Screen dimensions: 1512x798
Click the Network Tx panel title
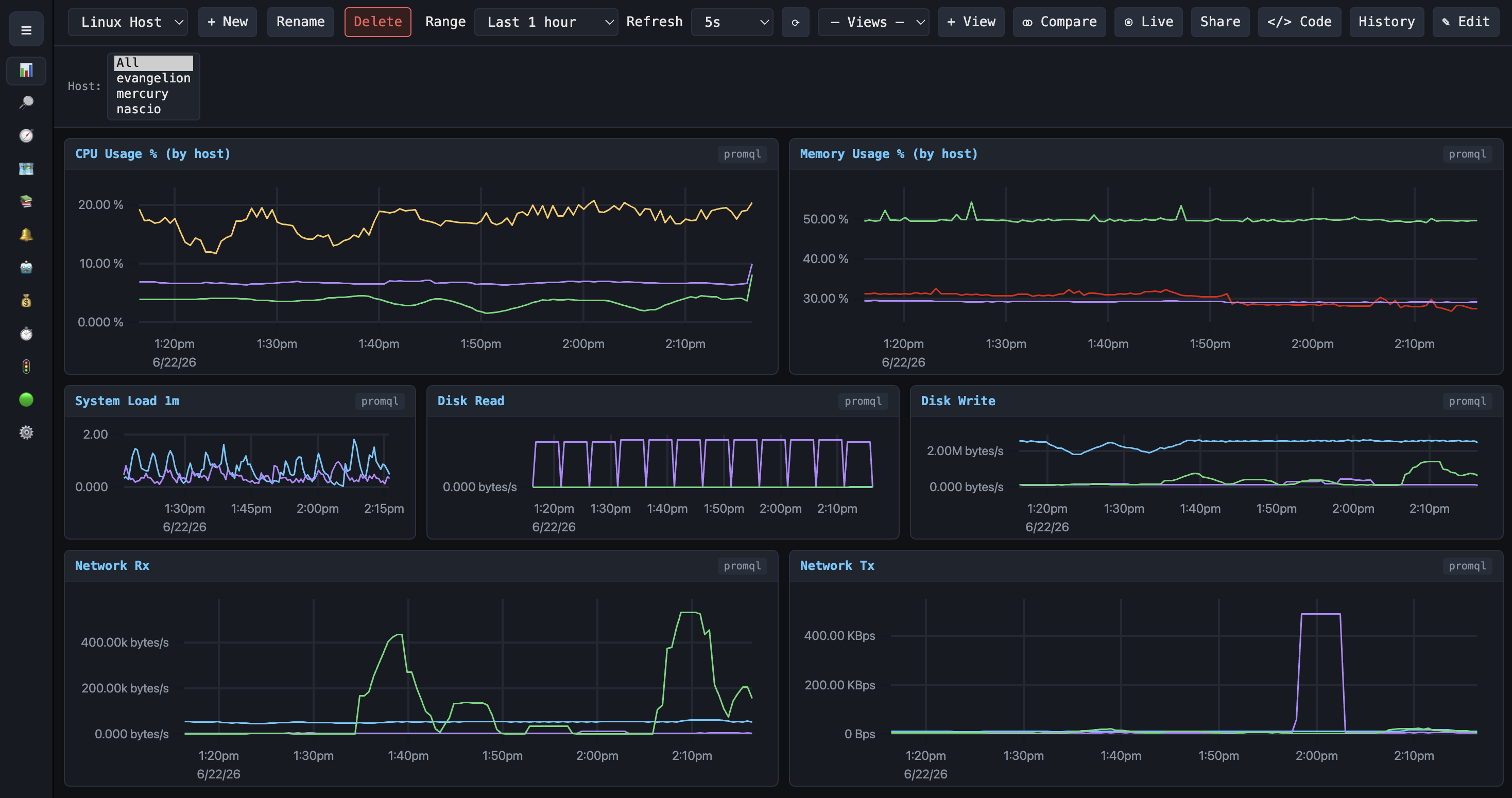(837, 566)
